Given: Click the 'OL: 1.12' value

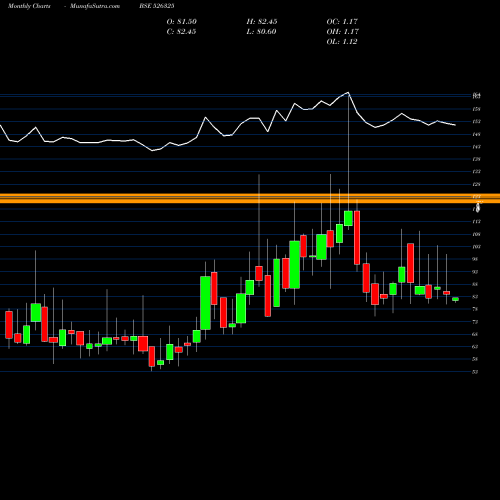Looking at the screenshot, I should 342,42.
